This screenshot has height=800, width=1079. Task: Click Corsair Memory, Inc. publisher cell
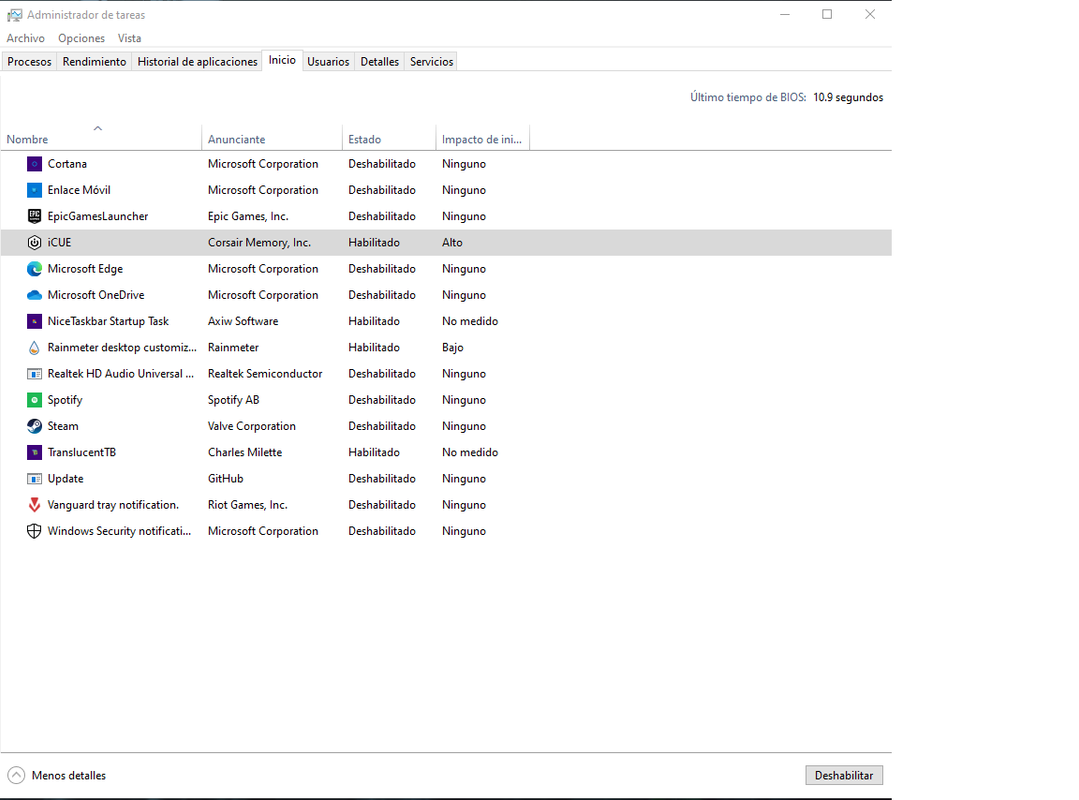click(x=259, y=242)
